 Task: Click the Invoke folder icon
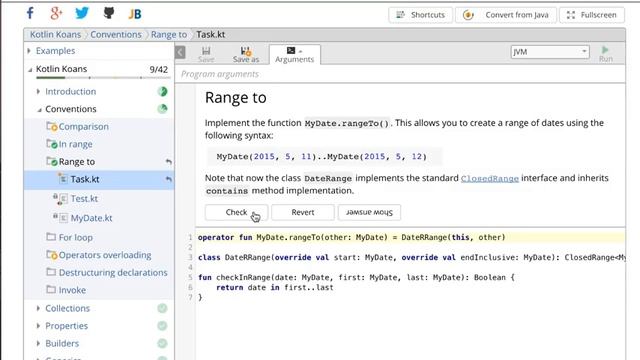(51, 289)
